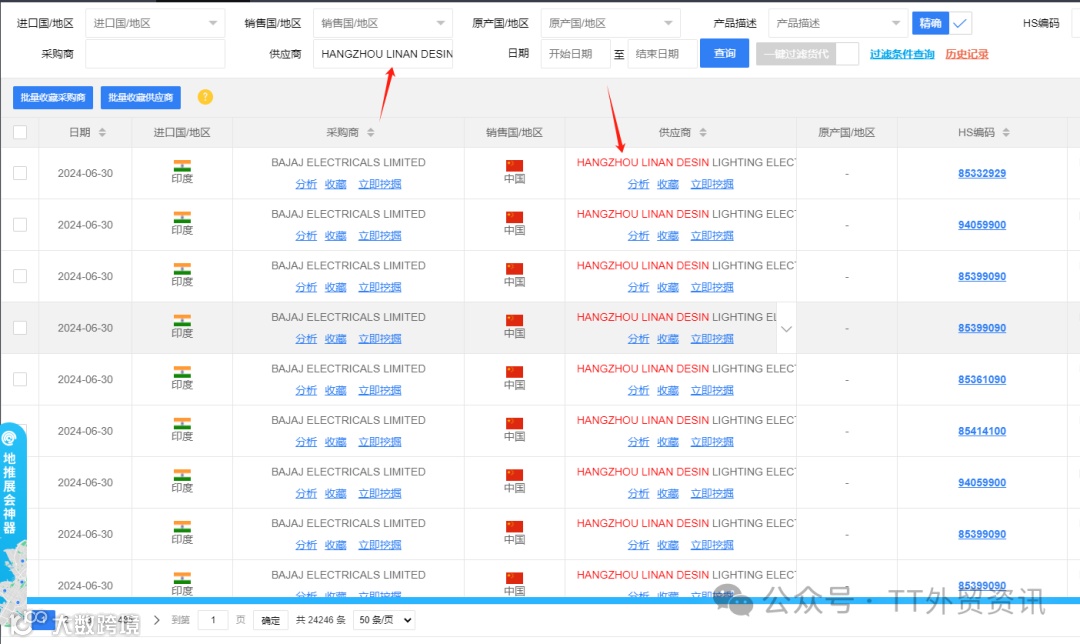1080x644 pixels.
Task: Click buyer 收藏 link in HS 85332929 row
Action: pyautogui.click(x=335, y=184)
